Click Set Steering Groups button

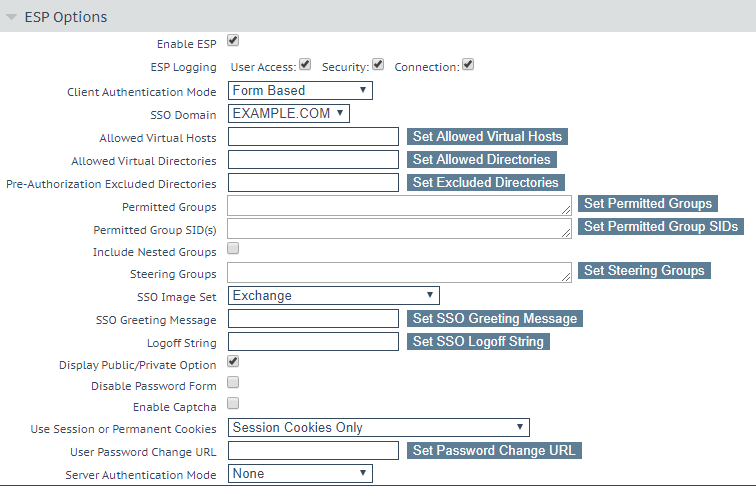click(644, 270)
